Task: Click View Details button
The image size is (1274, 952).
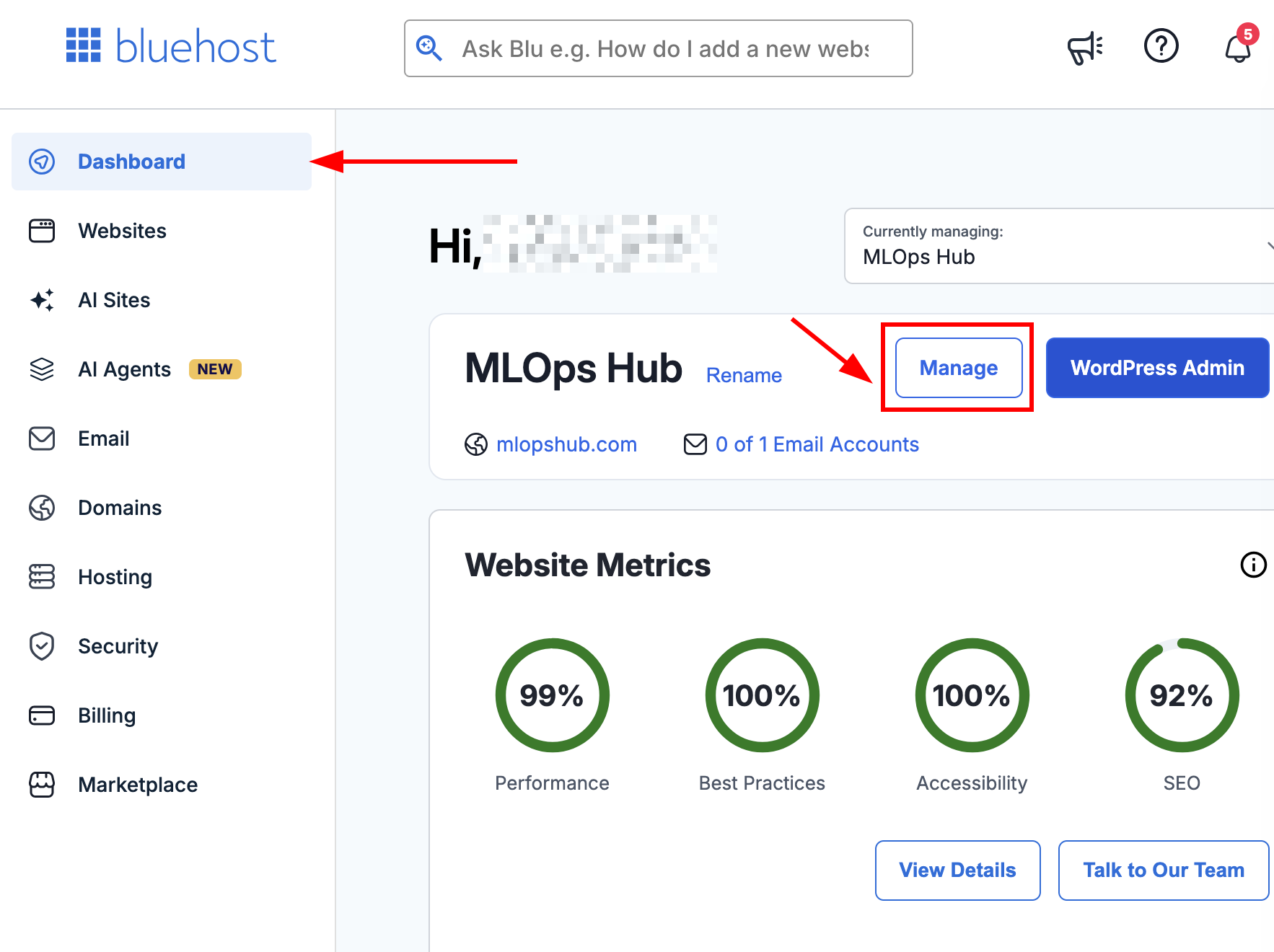Action: [958, 871]
